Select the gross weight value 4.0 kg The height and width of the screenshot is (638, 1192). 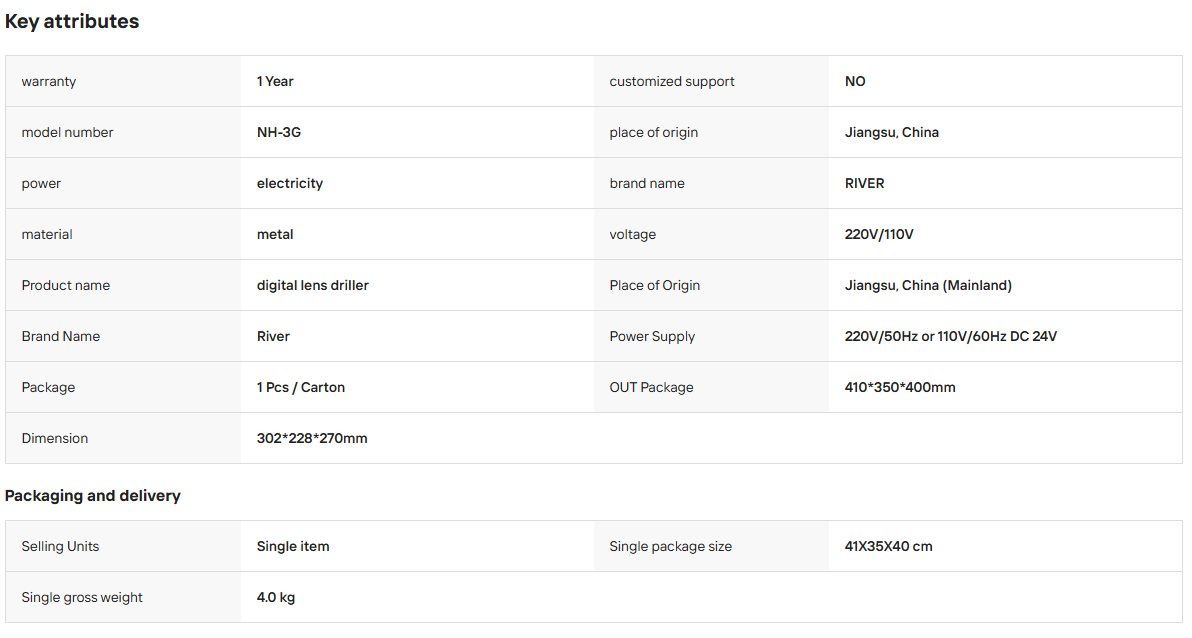[276, 597]
